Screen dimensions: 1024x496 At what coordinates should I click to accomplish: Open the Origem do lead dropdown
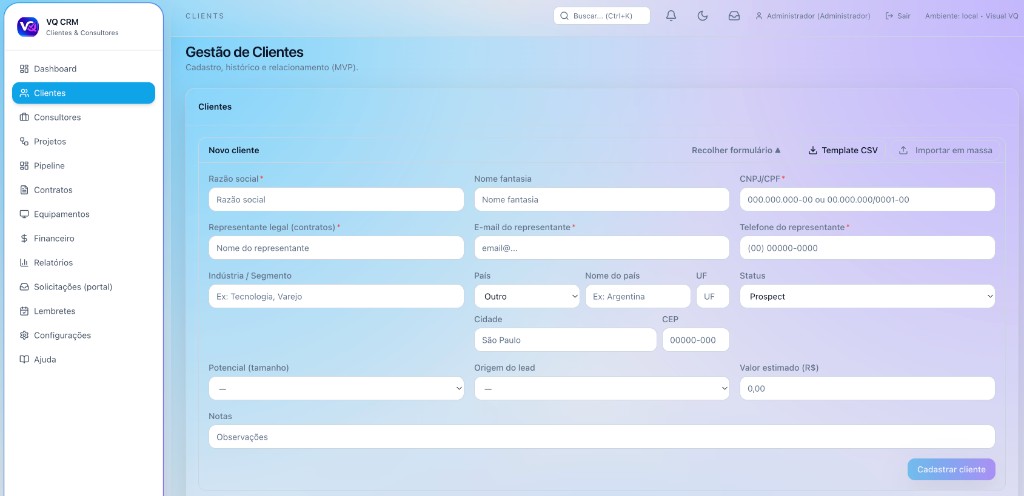point(601,388)
